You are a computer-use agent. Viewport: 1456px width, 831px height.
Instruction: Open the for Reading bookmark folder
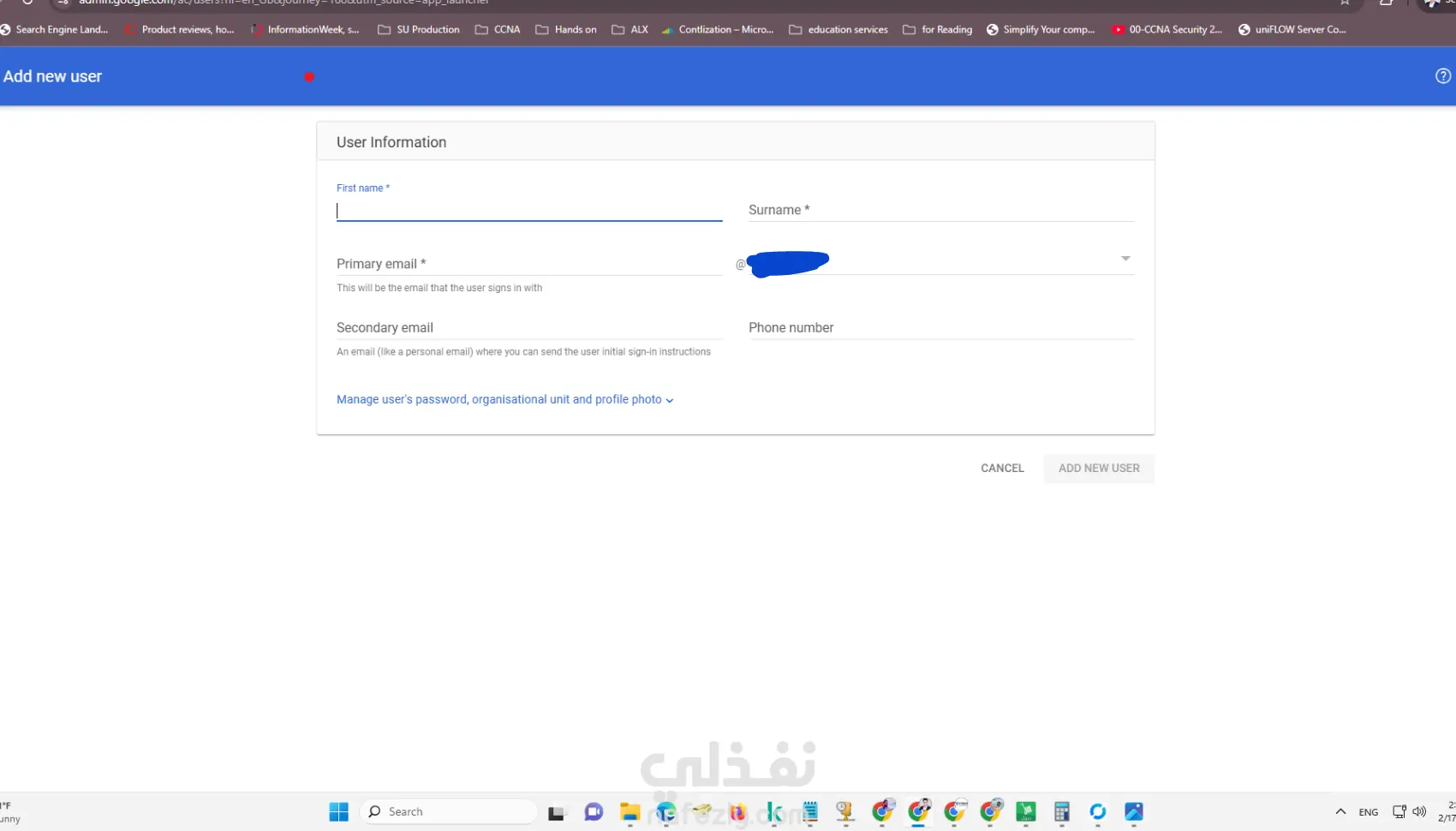pyautogui.click(x=938, y=29)
